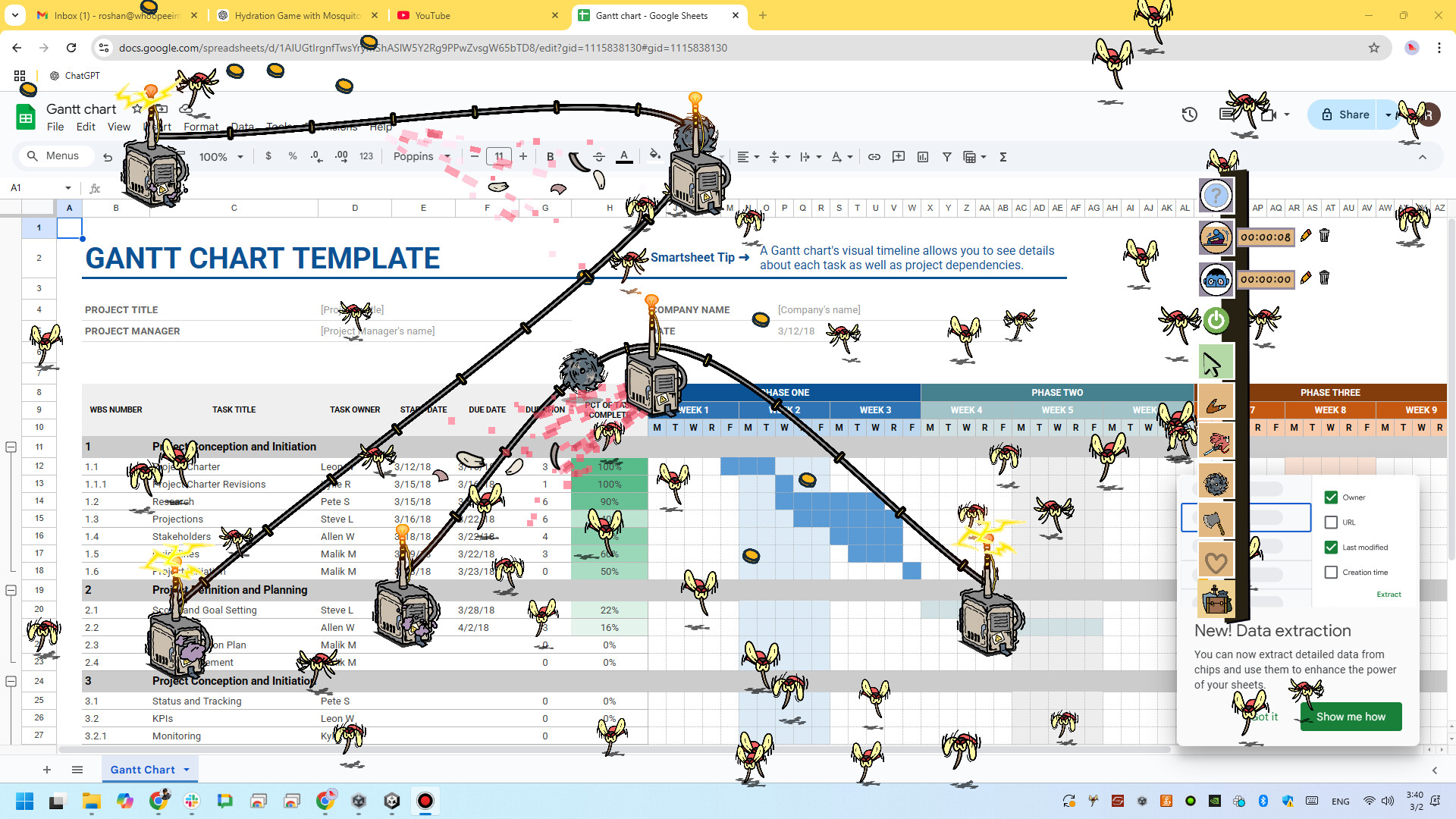Click the green power button in the right sidebar
This screenshot has height=819, width=1456.
tap(1216, 321)
